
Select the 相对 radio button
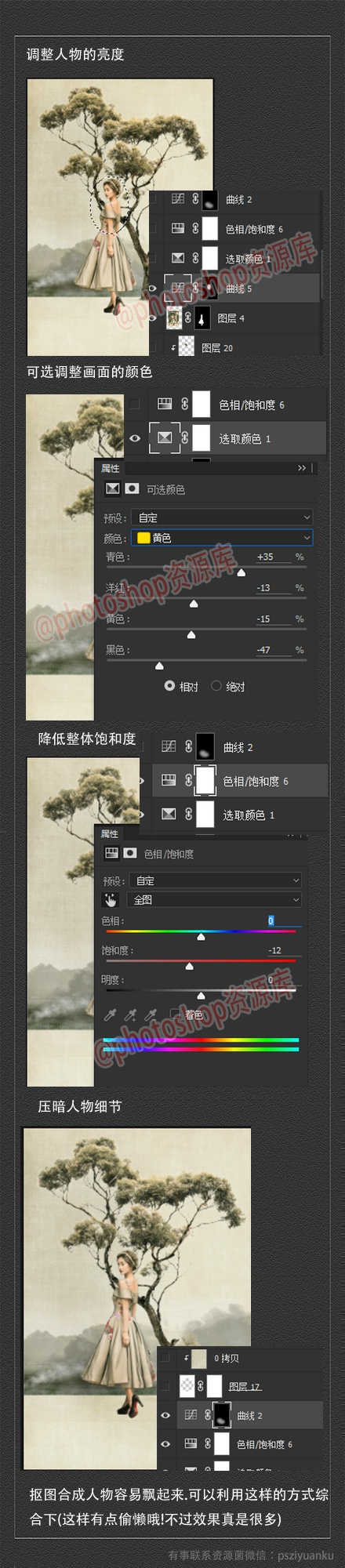(x=169, y=685)
